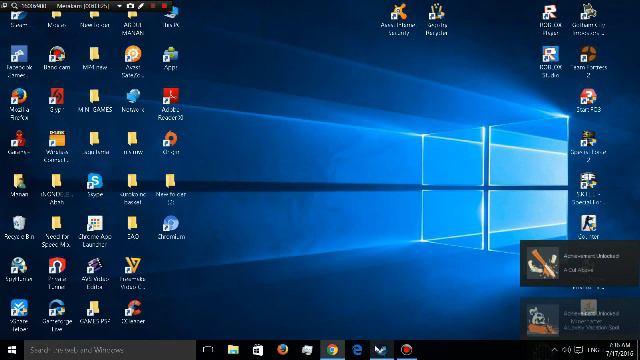Click the magnifier icon in the recording bar
Viewport: 640px width, 360px height.
14,6
